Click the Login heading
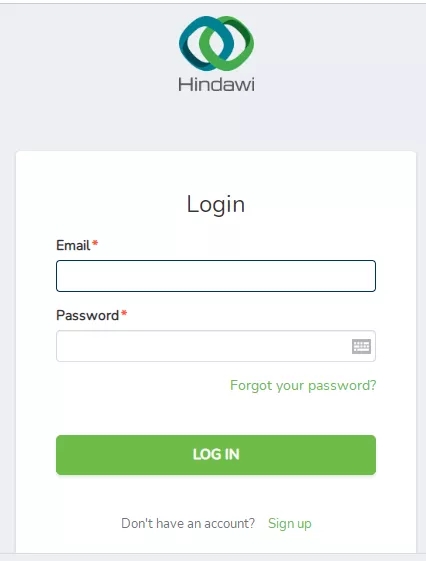 pos(216,205)
